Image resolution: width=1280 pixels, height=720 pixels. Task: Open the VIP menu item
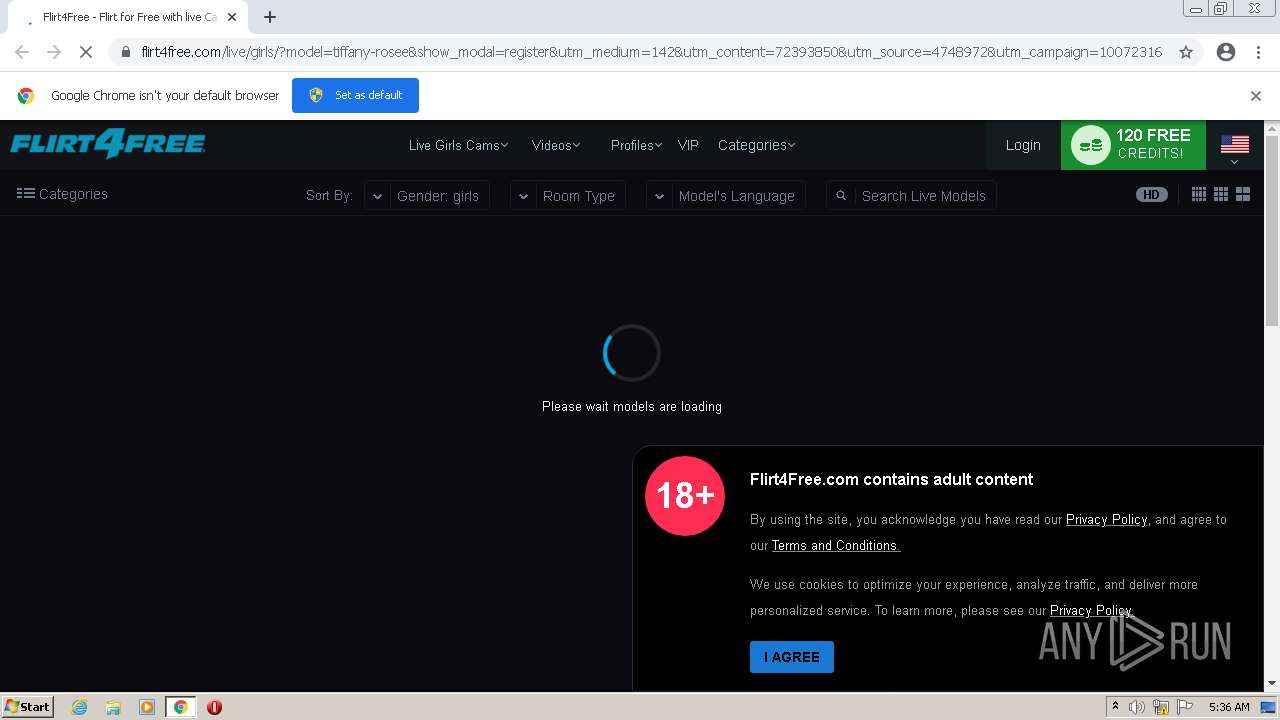pos(688,145)
